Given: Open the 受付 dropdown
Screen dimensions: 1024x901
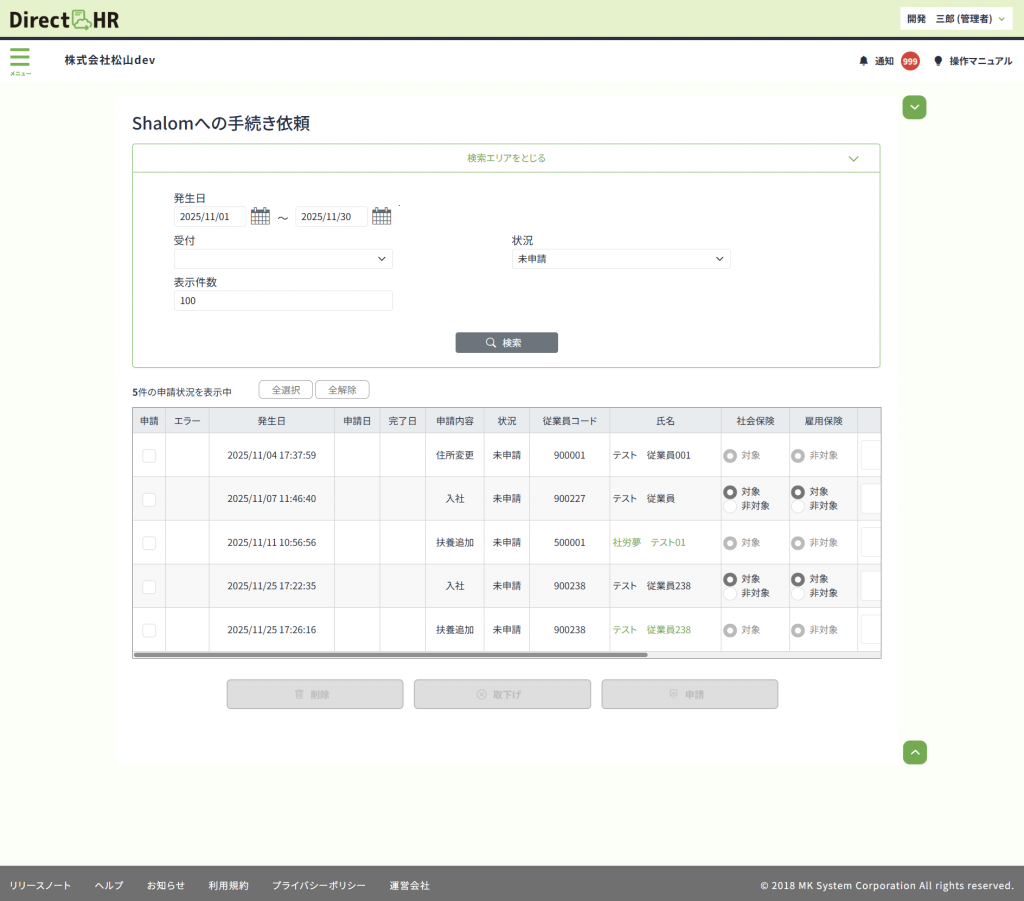Looking at the screenshot, I should [x=283, y=259].
